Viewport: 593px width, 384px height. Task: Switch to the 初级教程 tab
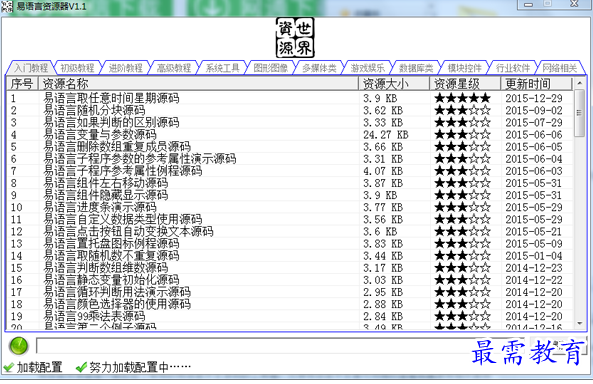[78, 68]
